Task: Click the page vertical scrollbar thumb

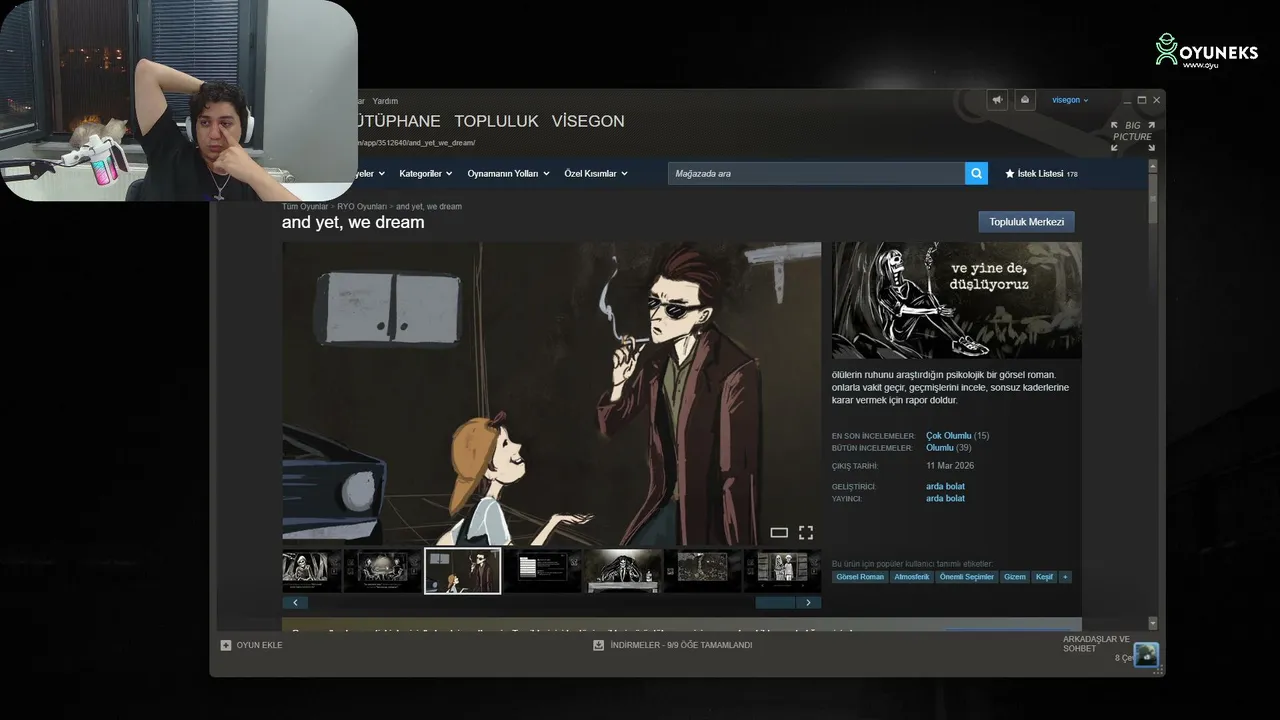Action: tap(1153, 198)
